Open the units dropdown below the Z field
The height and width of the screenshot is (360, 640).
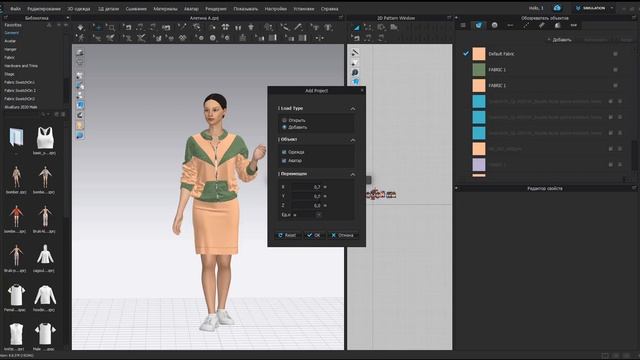(318, 215)
